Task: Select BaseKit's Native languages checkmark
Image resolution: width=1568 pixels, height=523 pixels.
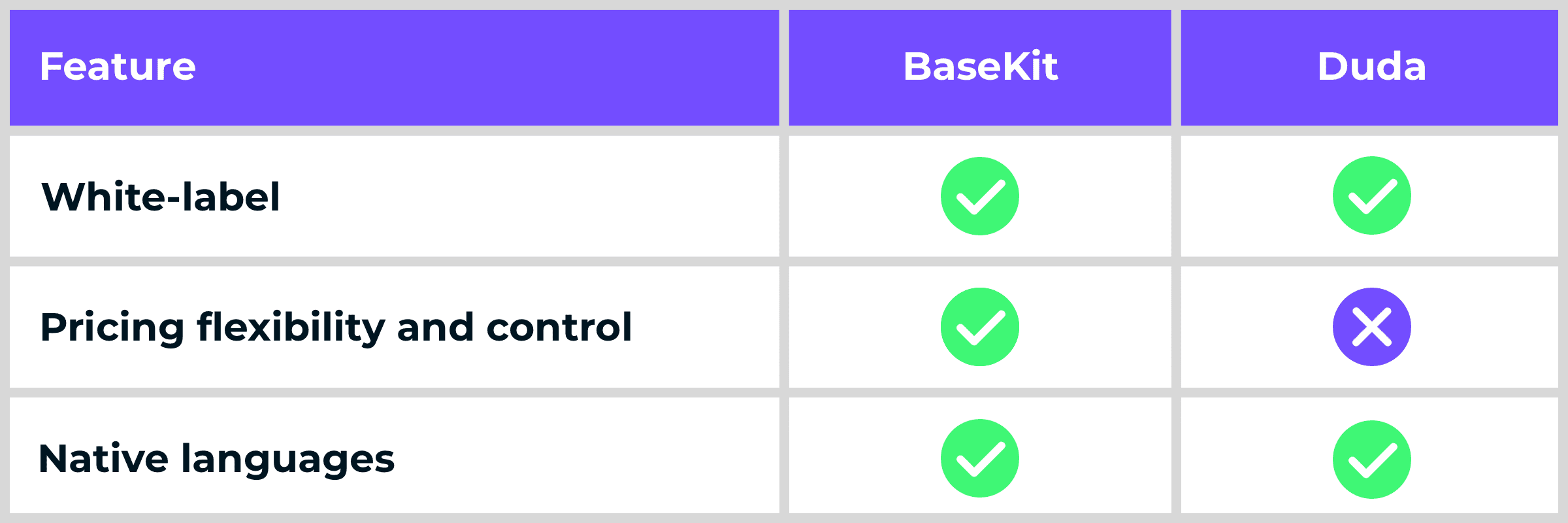Action: pos(979,458)
